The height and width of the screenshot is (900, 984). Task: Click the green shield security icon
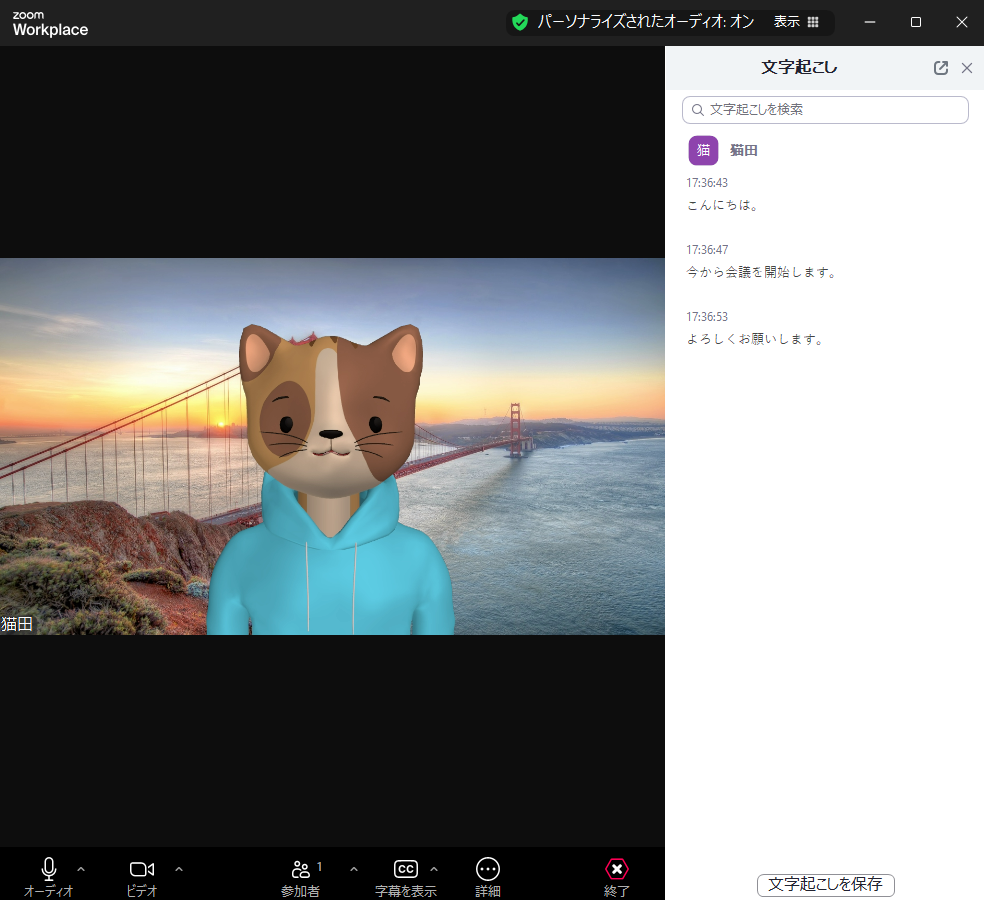(x=520, y=23)
